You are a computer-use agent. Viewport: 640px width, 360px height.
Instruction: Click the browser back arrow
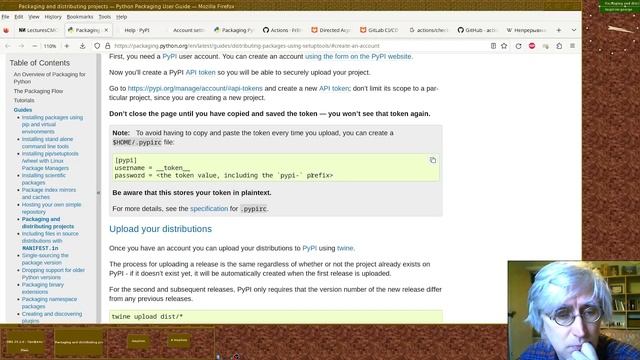[x=8, y=46]
